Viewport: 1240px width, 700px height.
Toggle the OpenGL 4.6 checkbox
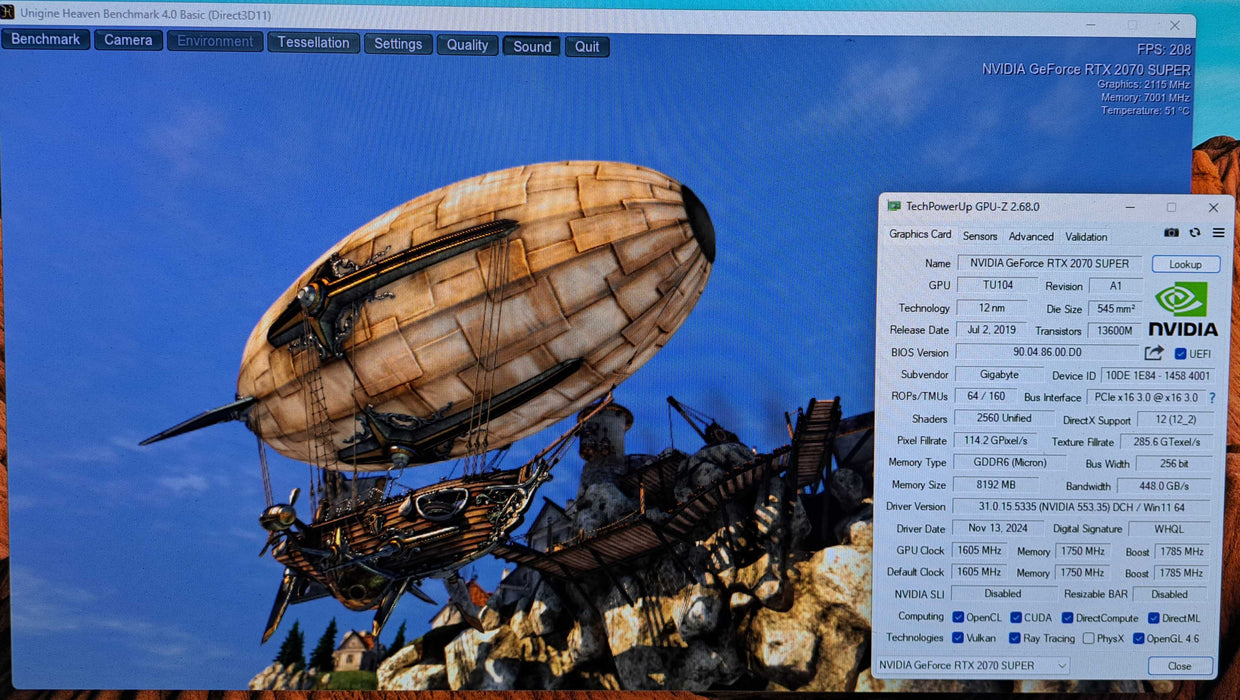pyautogui.click(x=1138, y=638)
